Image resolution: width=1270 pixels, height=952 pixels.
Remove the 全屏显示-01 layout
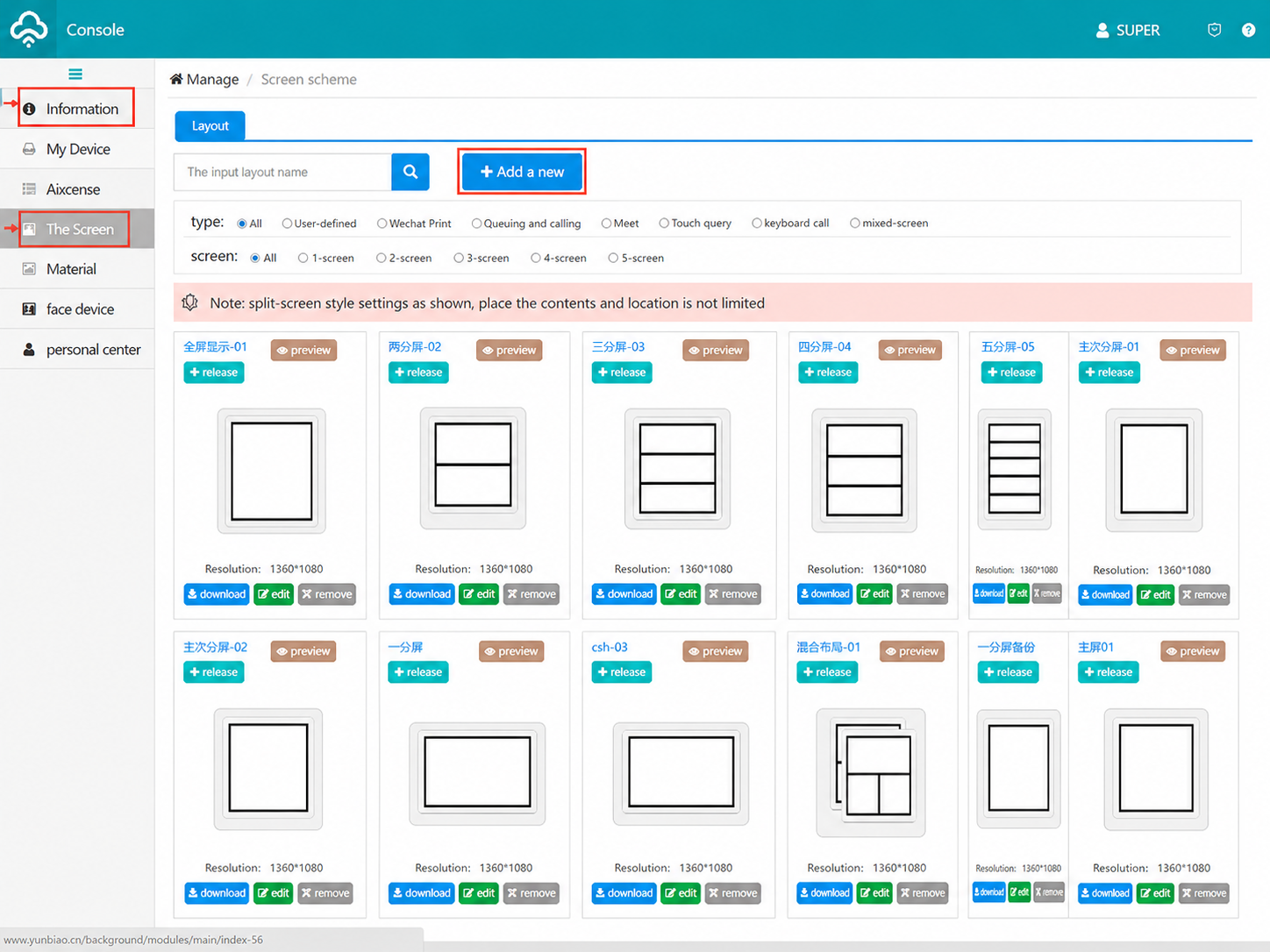pyautogui.click(x=327, y=594)
